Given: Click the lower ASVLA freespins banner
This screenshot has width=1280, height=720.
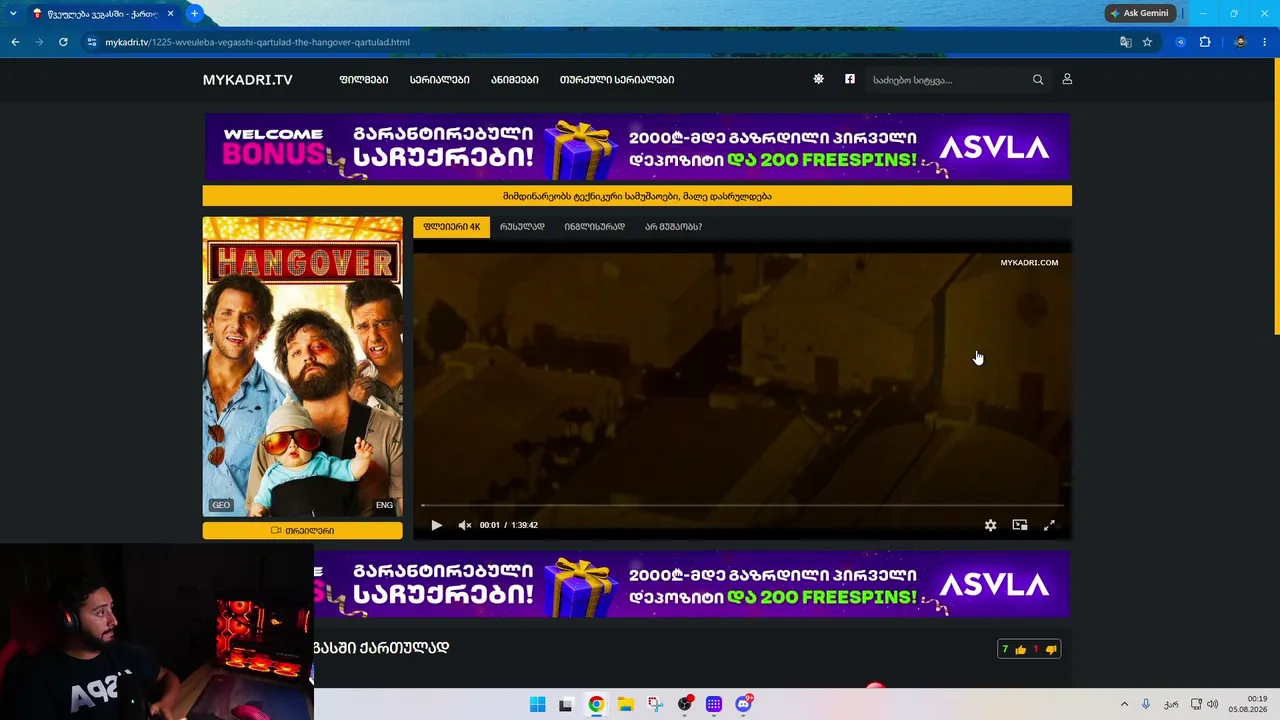Looking at the screenshot, I should [692, 584].
